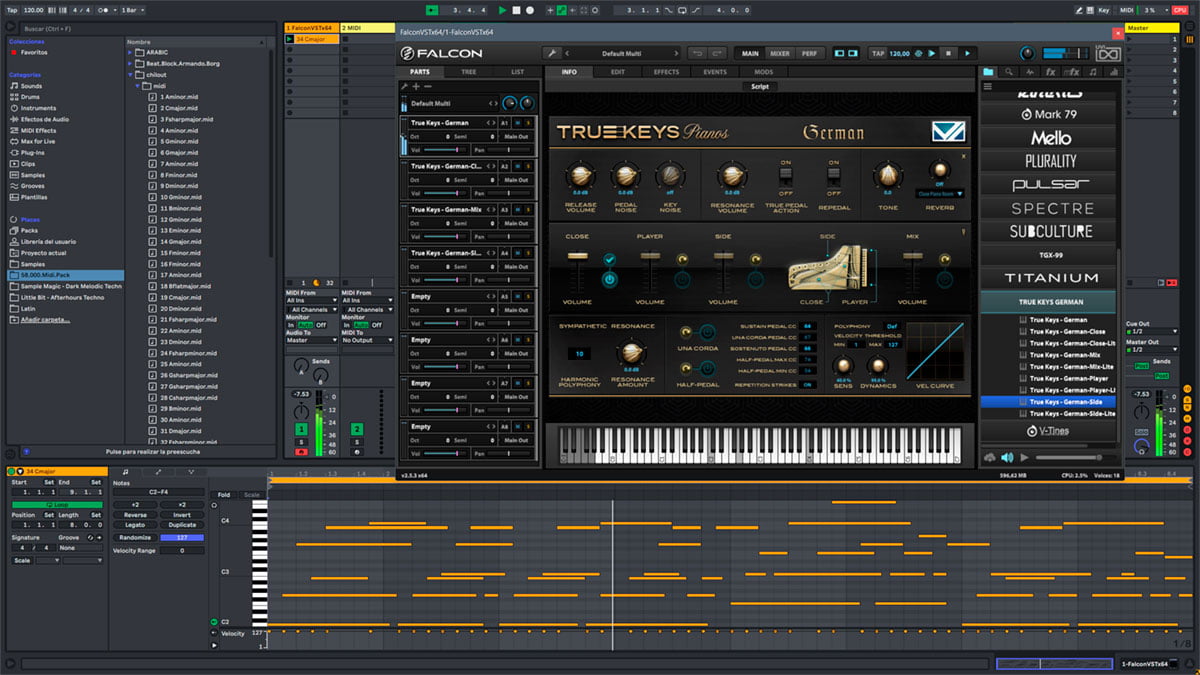Switch Falcon to the MIXER view
1200x675 pixels.
tap(780, 53)
